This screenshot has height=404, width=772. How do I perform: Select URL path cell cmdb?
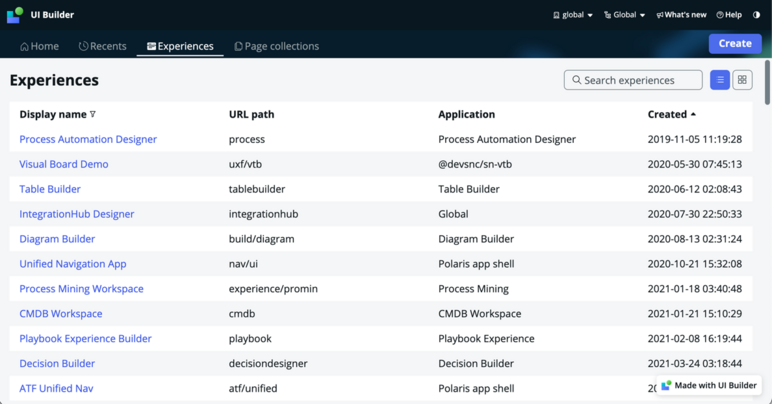pos(242,314)
